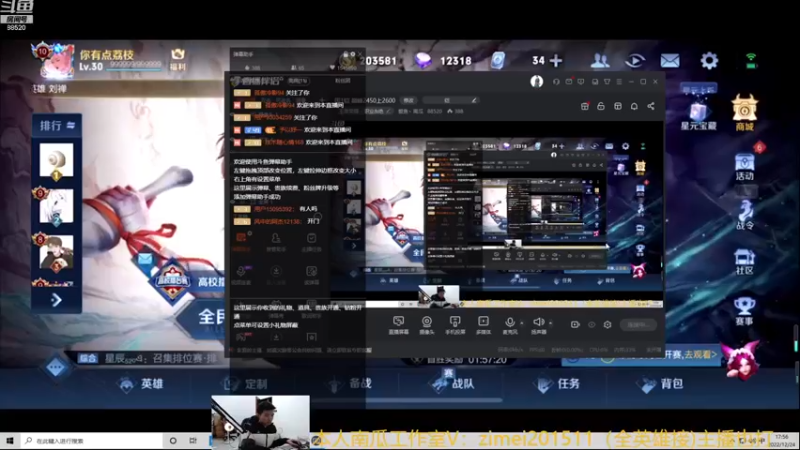Open the 高校排位赛 badge banner
This screenshot has height=450, width=800.
pos(172,281)
